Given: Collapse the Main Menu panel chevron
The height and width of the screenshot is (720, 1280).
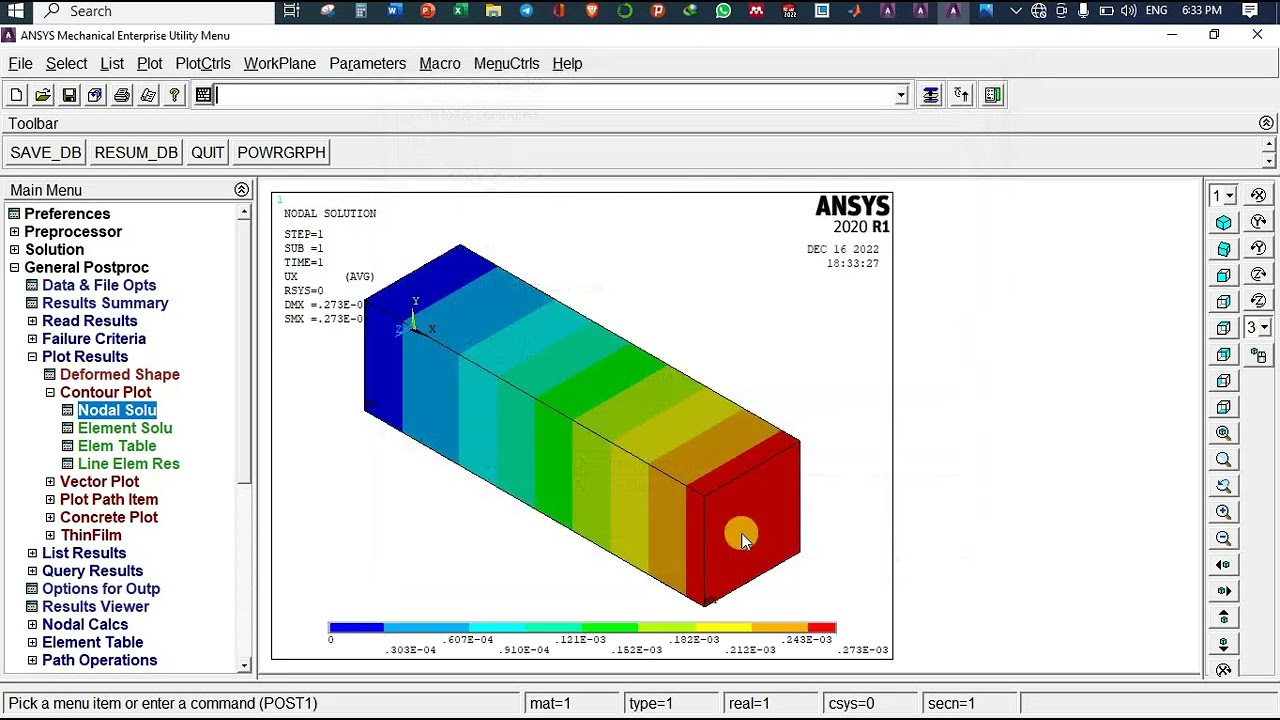Looking at the screenshot, I should 241,190.
